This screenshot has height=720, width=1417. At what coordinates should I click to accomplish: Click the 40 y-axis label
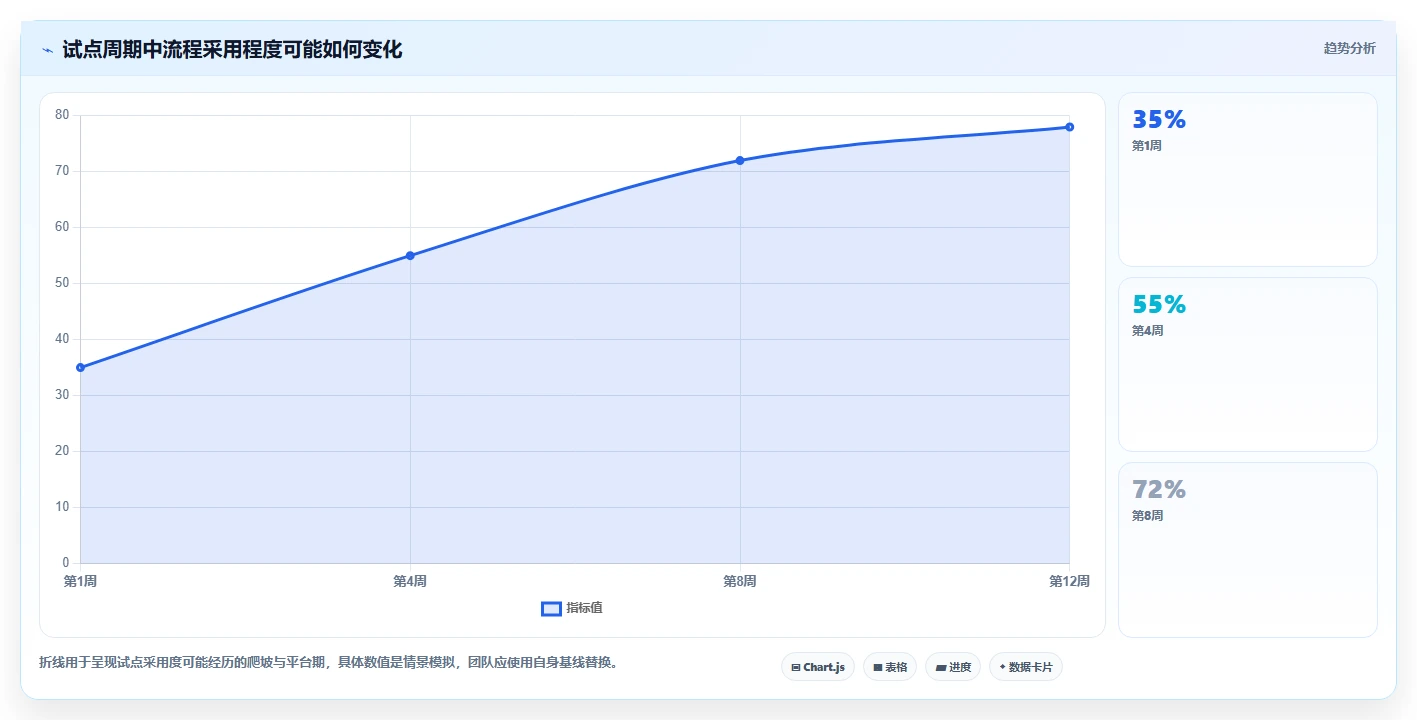(x=62, y=339)
